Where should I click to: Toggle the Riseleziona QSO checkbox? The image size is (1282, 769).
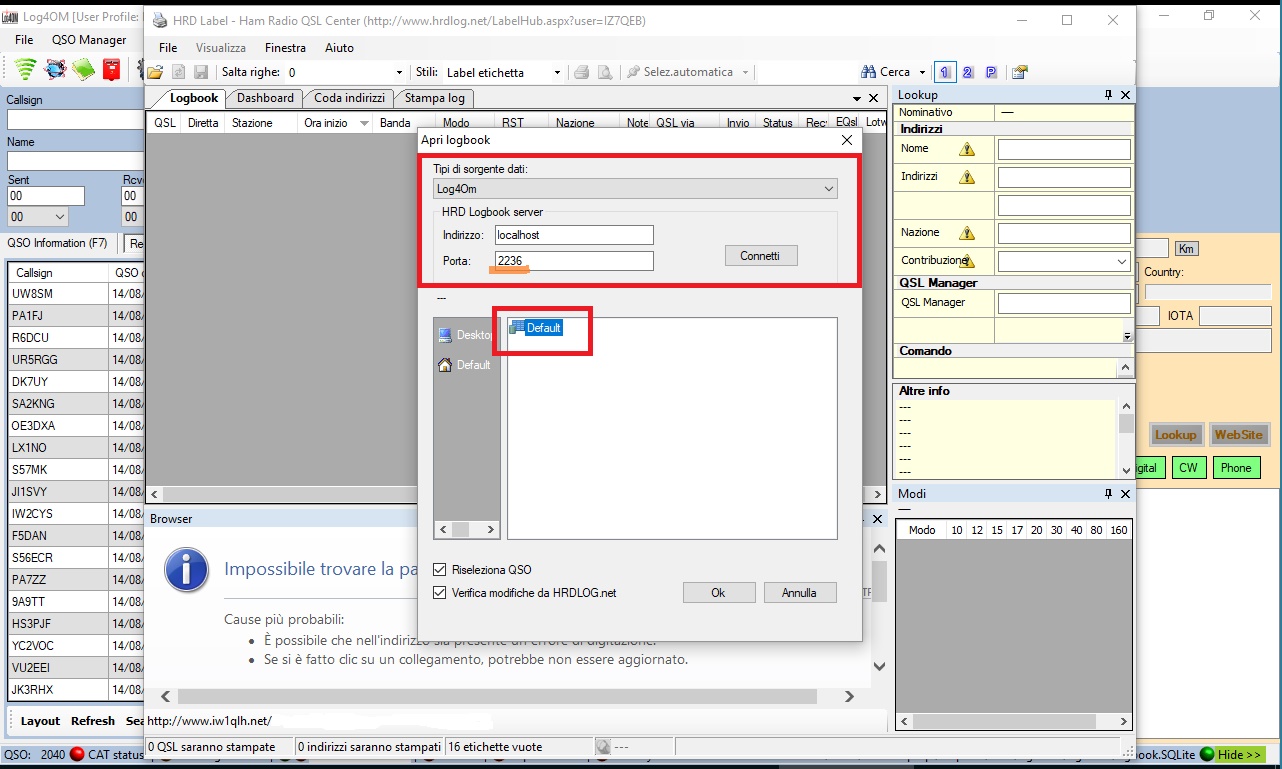(x=440, y=570)
